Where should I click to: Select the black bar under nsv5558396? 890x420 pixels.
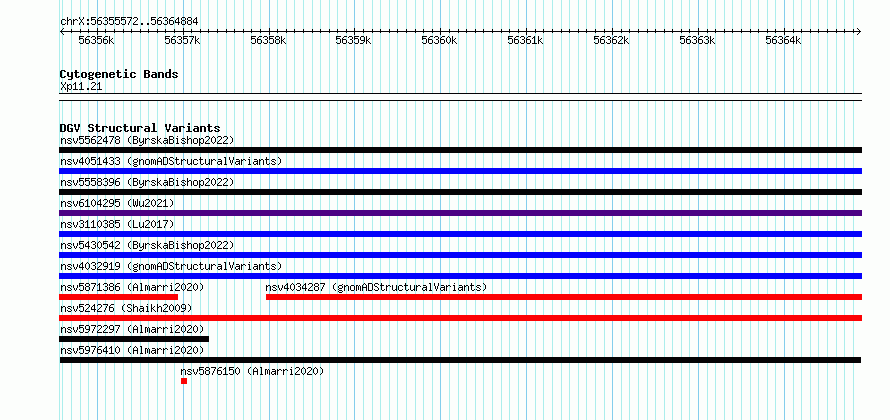click(460, 192)
